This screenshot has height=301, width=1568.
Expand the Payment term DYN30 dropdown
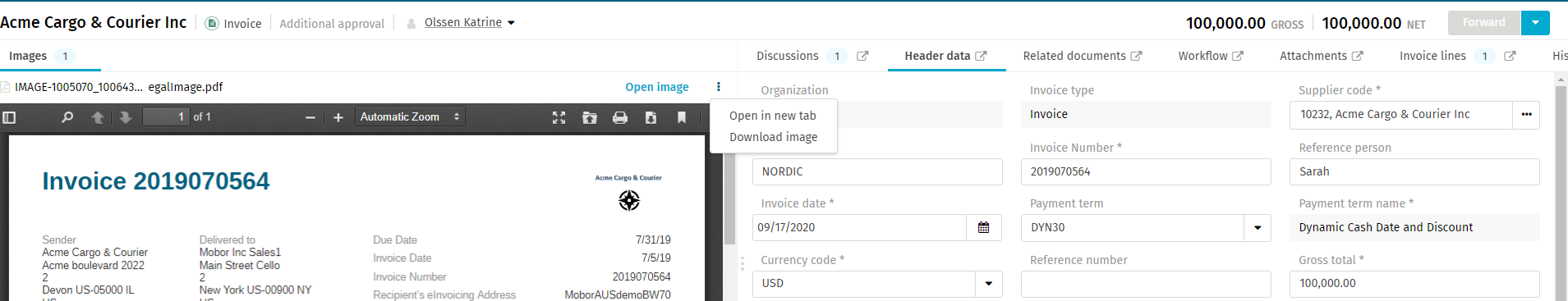pos(1258,228)
